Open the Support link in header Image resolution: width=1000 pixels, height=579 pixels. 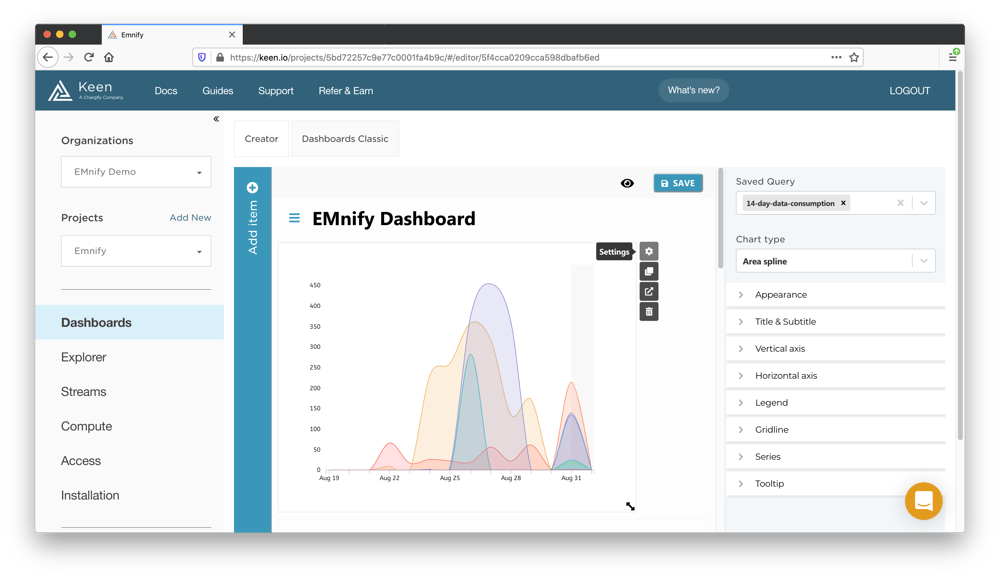pyautogui.click(x=276, y=91)
